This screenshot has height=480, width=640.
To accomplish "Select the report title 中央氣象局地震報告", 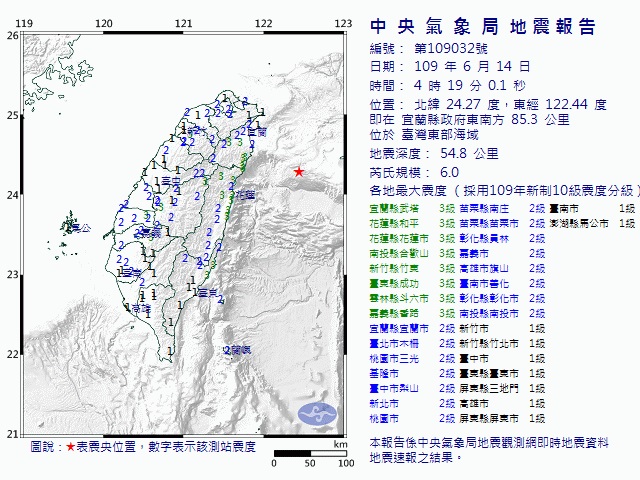I will pos(483,27).
